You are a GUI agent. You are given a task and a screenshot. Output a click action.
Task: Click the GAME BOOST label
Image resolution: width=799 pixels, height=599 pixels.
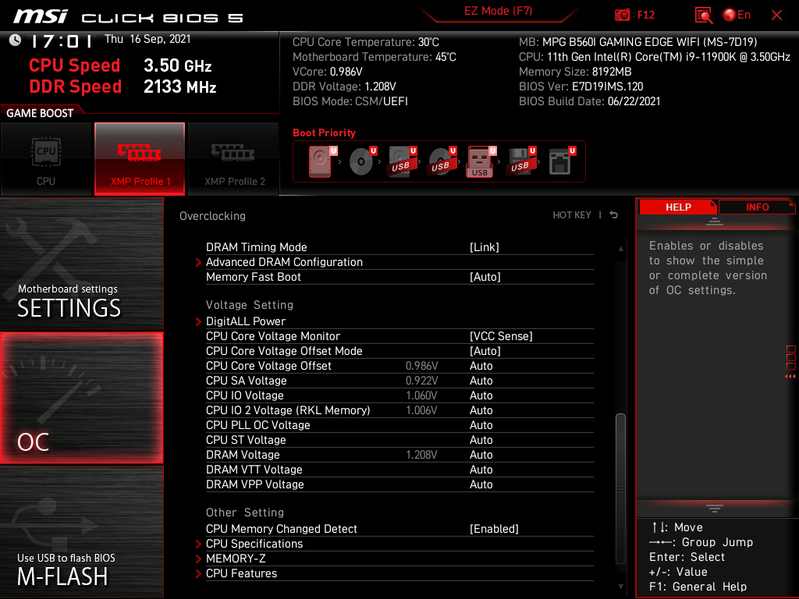40,113
